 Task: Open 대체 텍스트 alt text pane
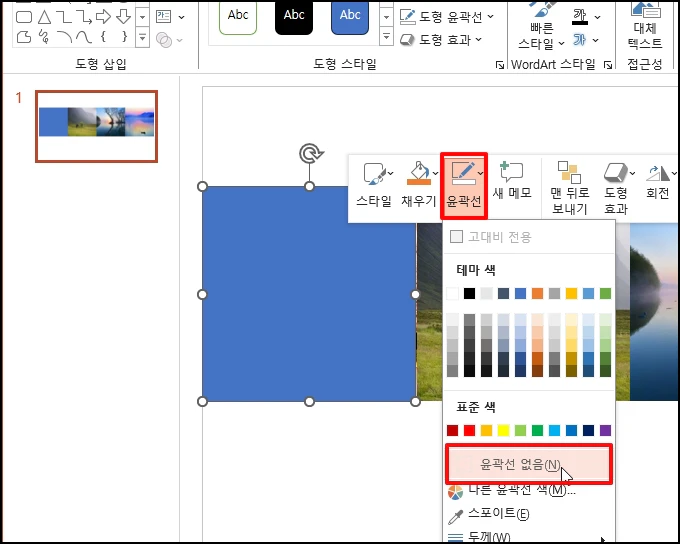[x=645, y=25]
